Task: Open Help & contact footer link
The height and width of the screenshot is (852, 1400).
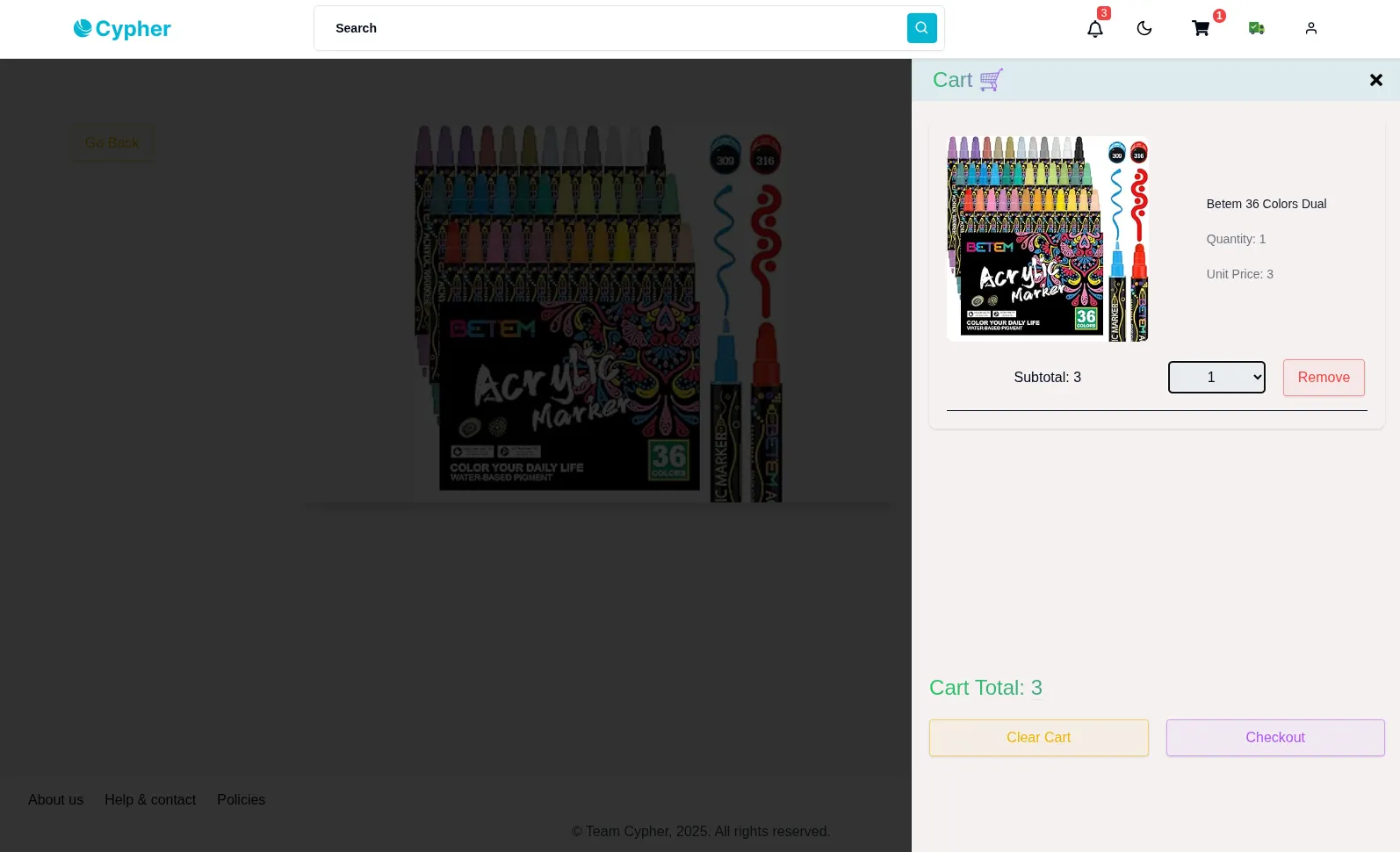Action: click(150, 800)
